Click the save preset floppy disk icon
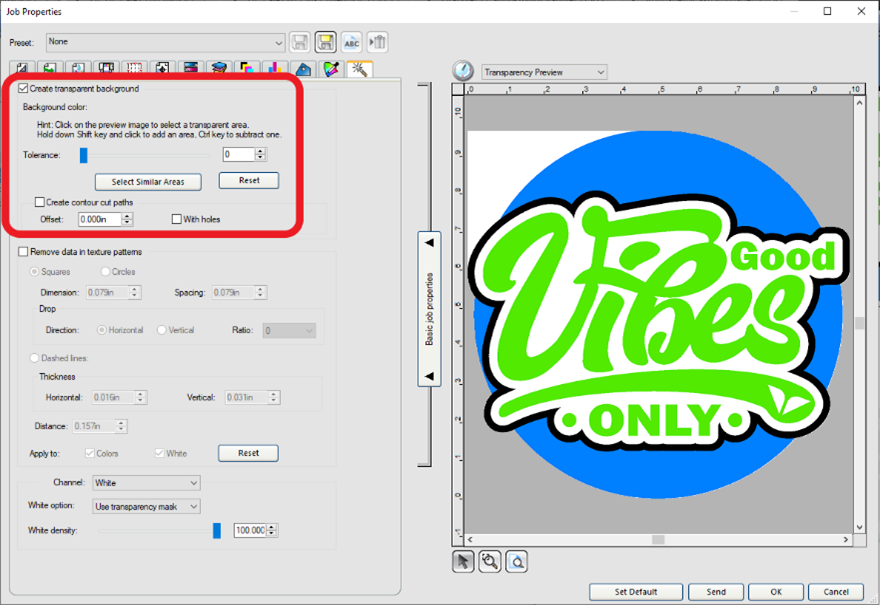The image size is (880, 605). (x=300, y=42)
